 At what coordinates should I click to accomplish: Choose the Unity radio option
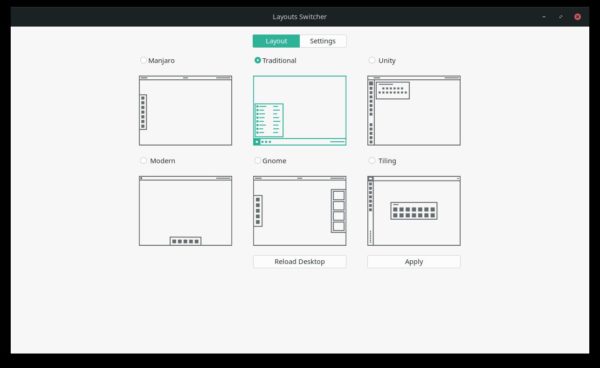pos(372,60)
